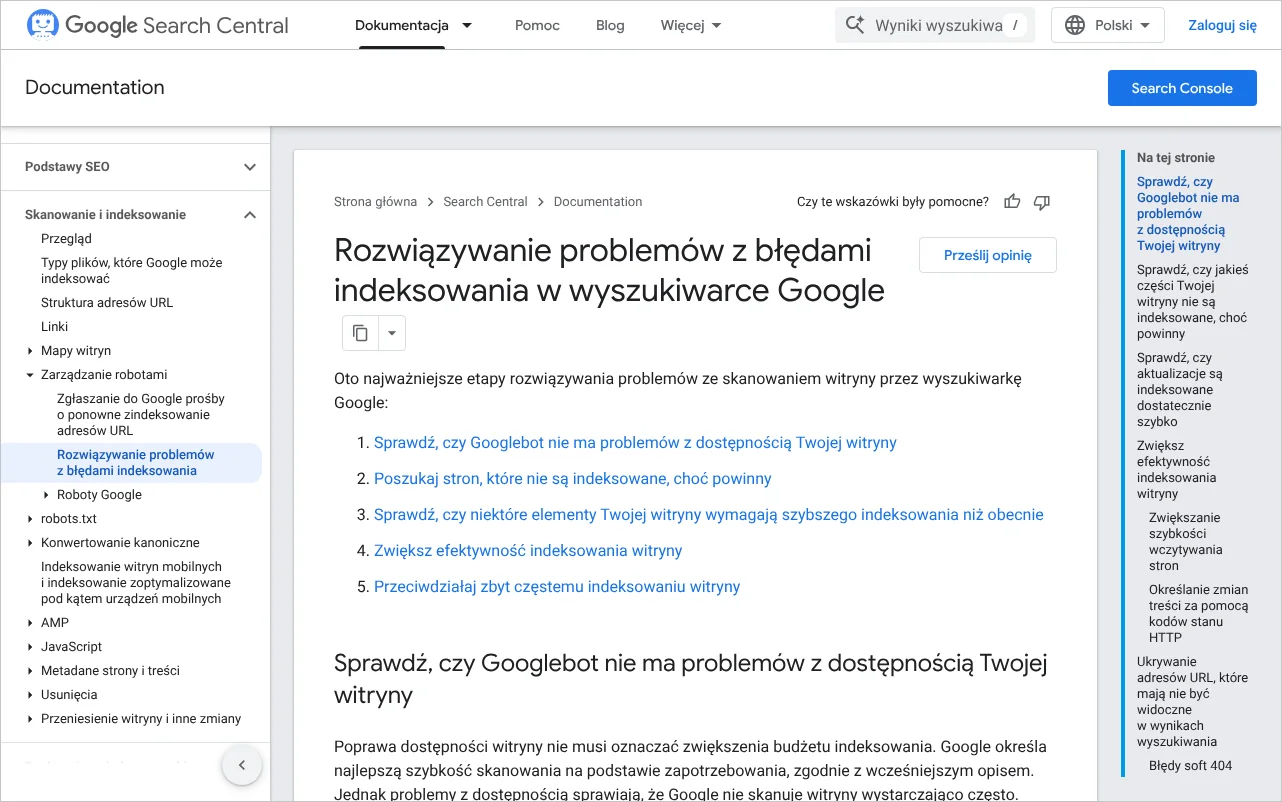
Task: Open Struktura adresów URL in sidebar
Action: [107, 303]
